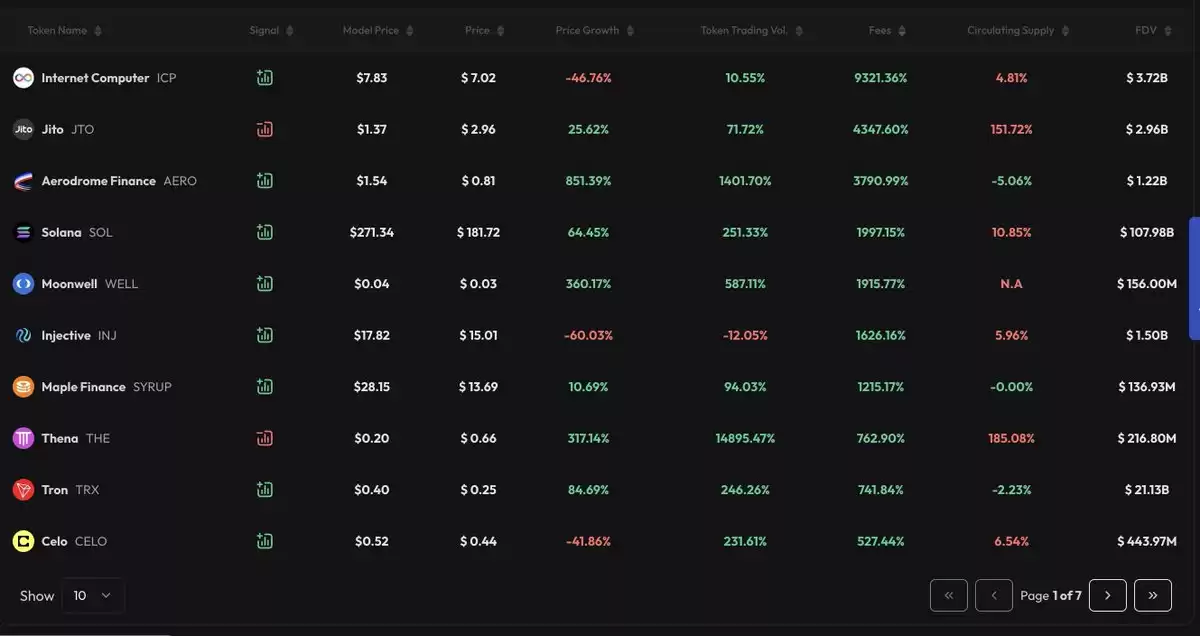Click the 851.39% price growth value

pos(588,181)
